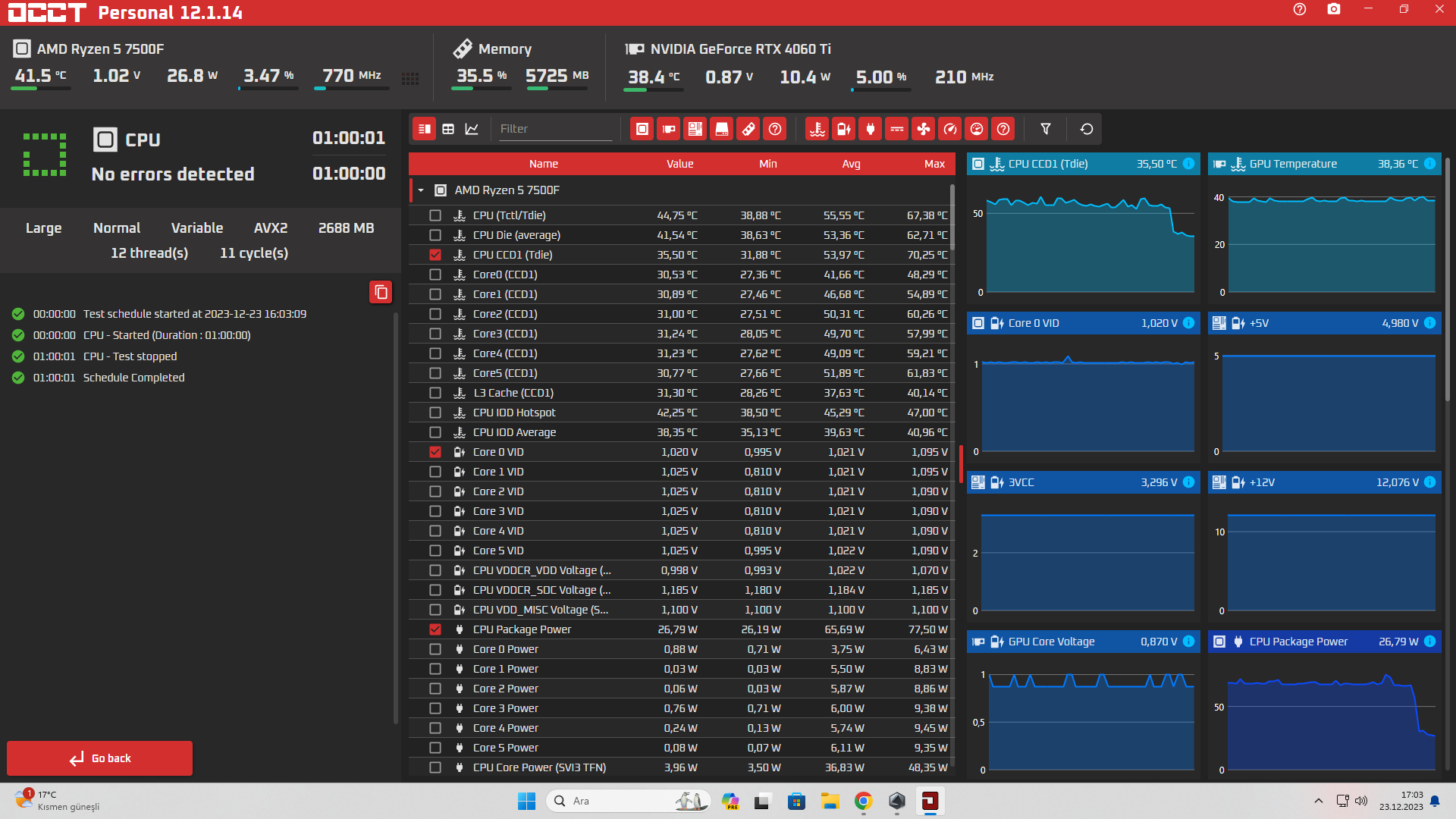Copy the test log with the clipboard icon

click(381, 292)
